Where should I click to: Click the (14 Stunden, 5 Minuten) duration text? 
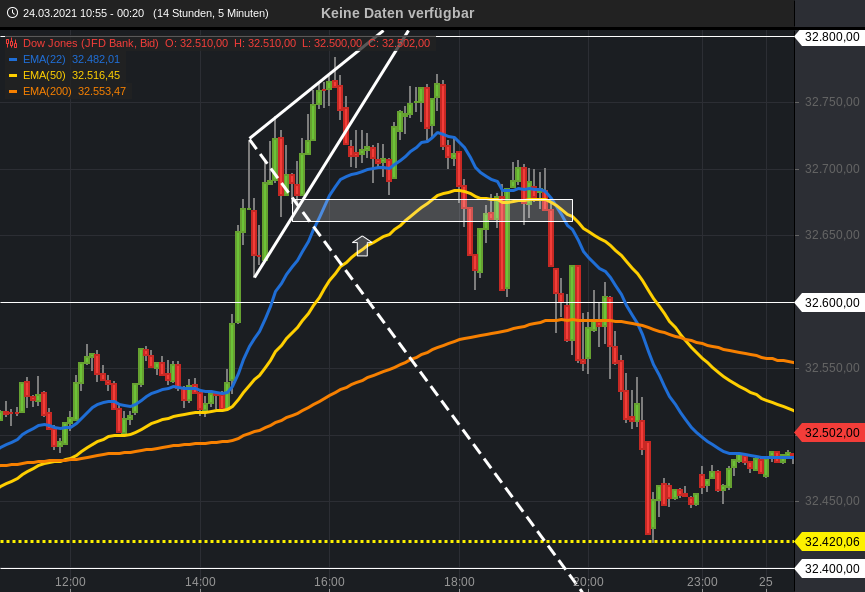point(211,13)
